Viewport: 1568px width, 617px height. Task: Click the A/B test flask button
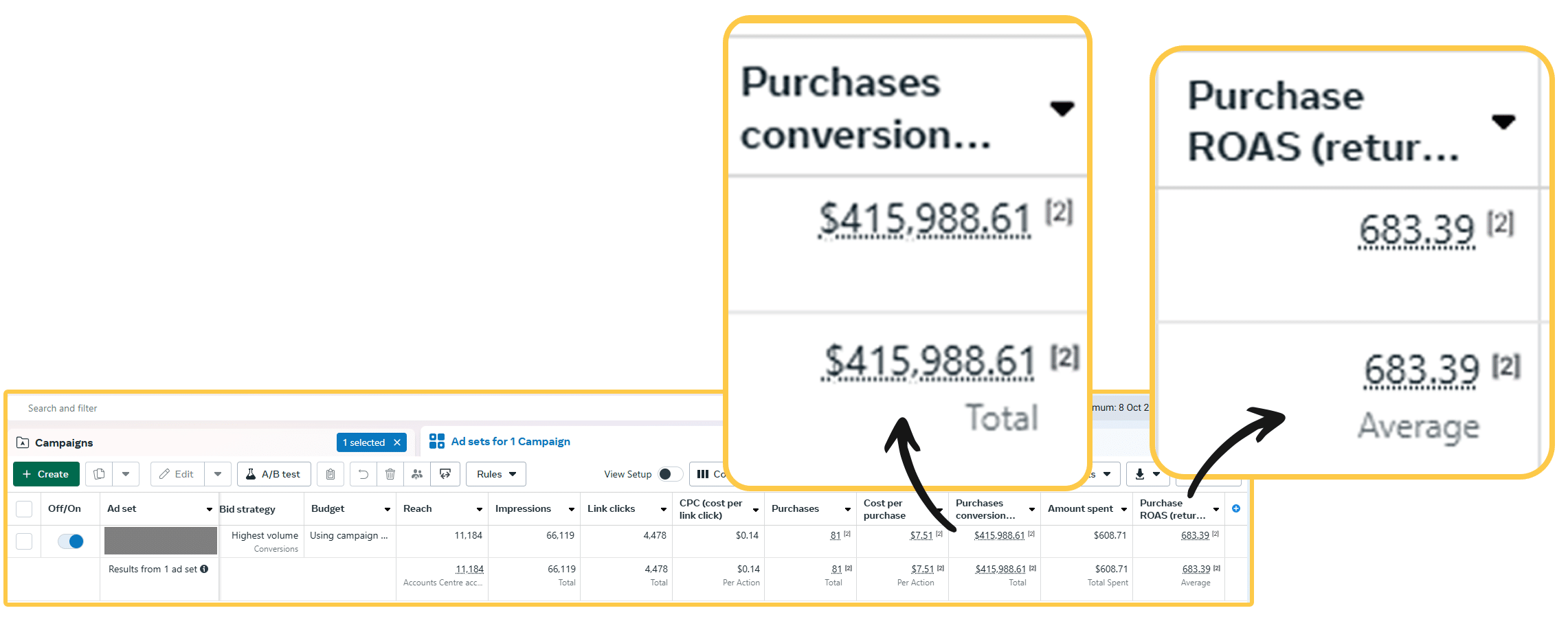tap(273, 474)
